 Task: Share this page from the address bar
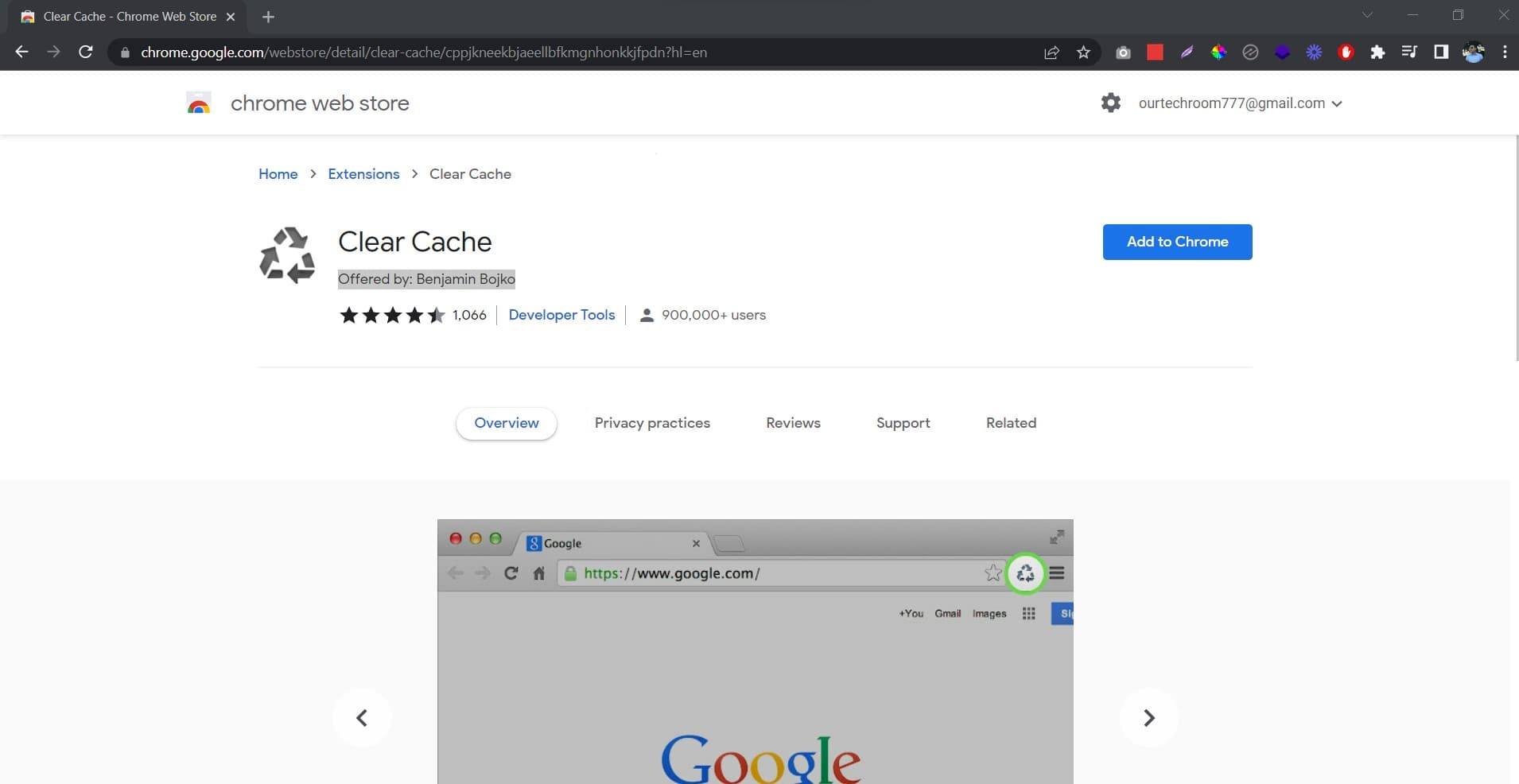[x=1051, y=52]
